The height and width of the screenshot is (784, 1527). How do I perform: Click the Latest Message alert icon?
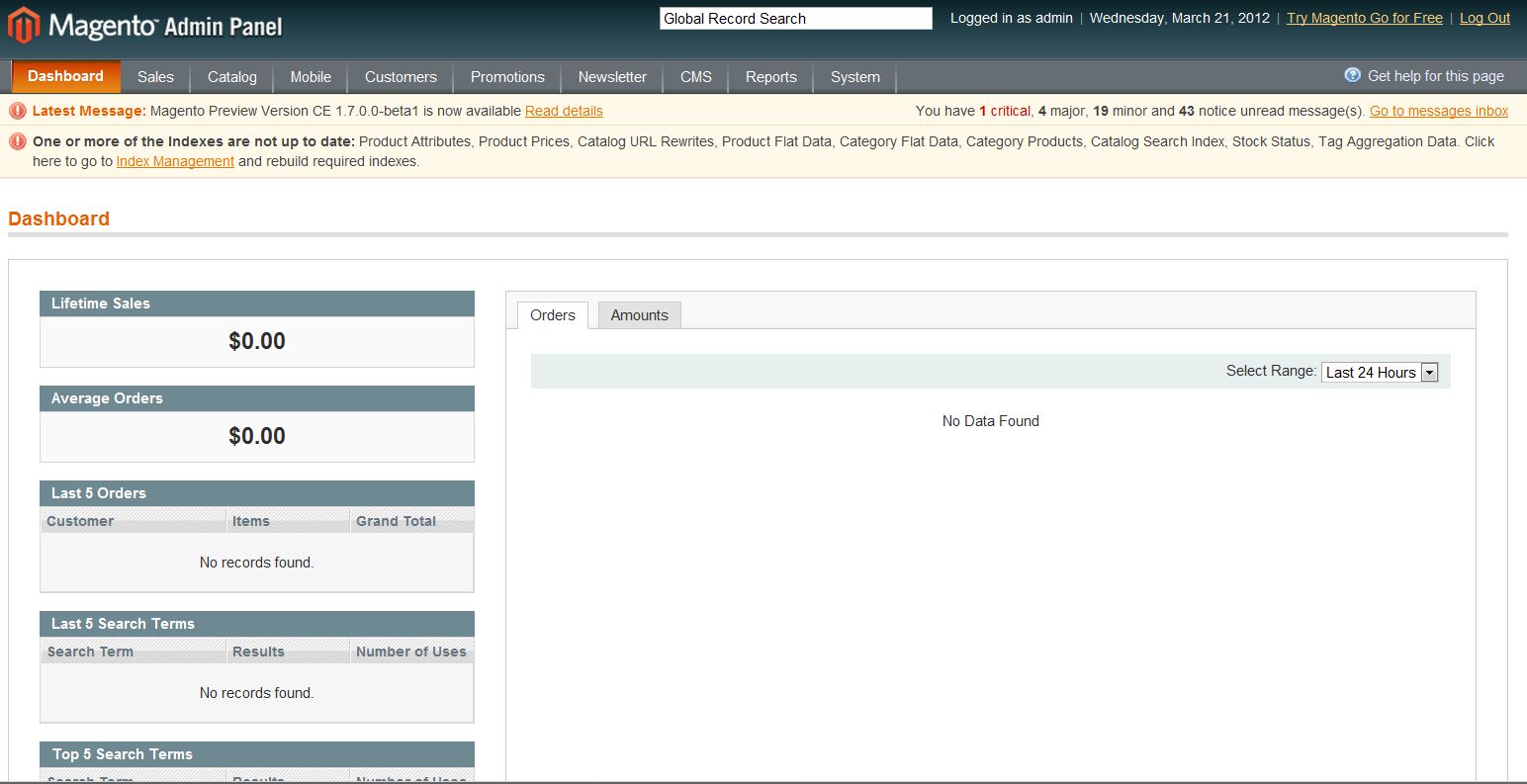(18, 111)
